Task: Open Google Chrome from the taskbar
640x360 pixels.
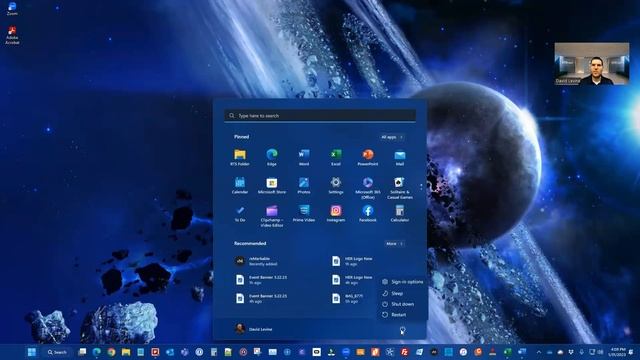Action: [x=111, y=352]
